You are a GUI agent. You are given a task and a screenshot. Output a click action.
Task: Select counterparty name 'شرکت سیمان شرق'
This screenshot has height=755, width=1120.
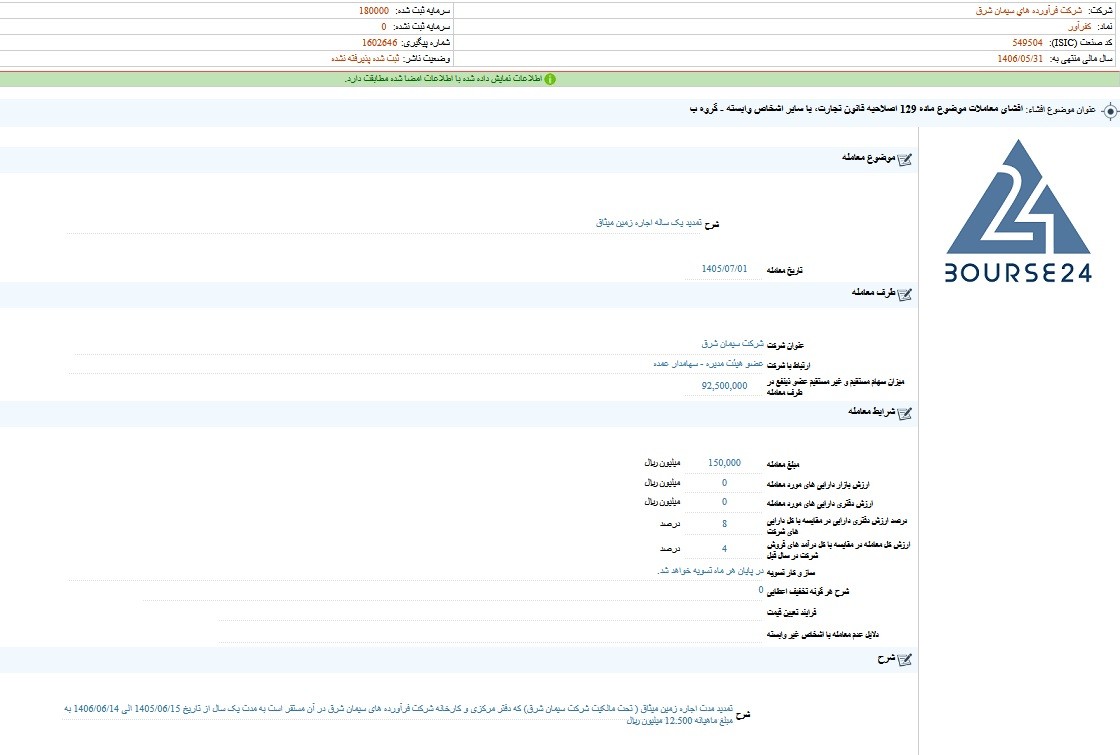click(732, 344)
